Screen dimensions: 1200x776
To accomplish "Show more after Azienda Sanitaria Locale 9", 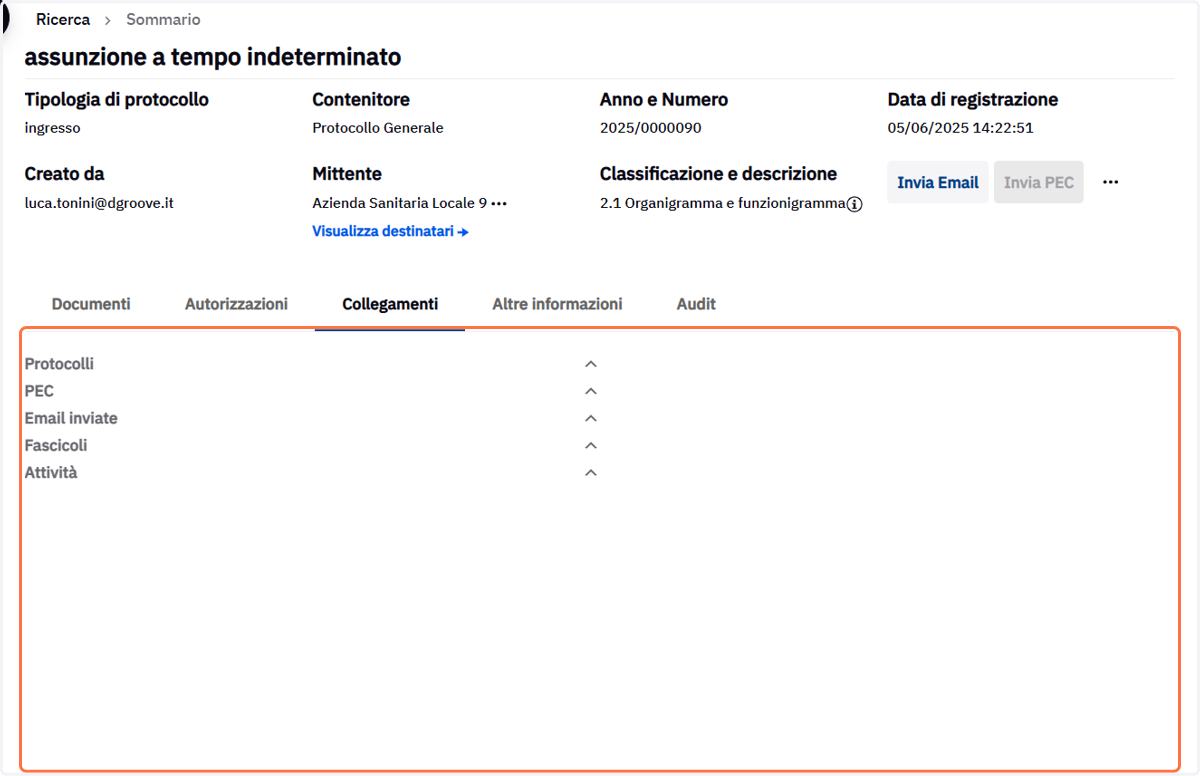I will (x=499, y=203).
